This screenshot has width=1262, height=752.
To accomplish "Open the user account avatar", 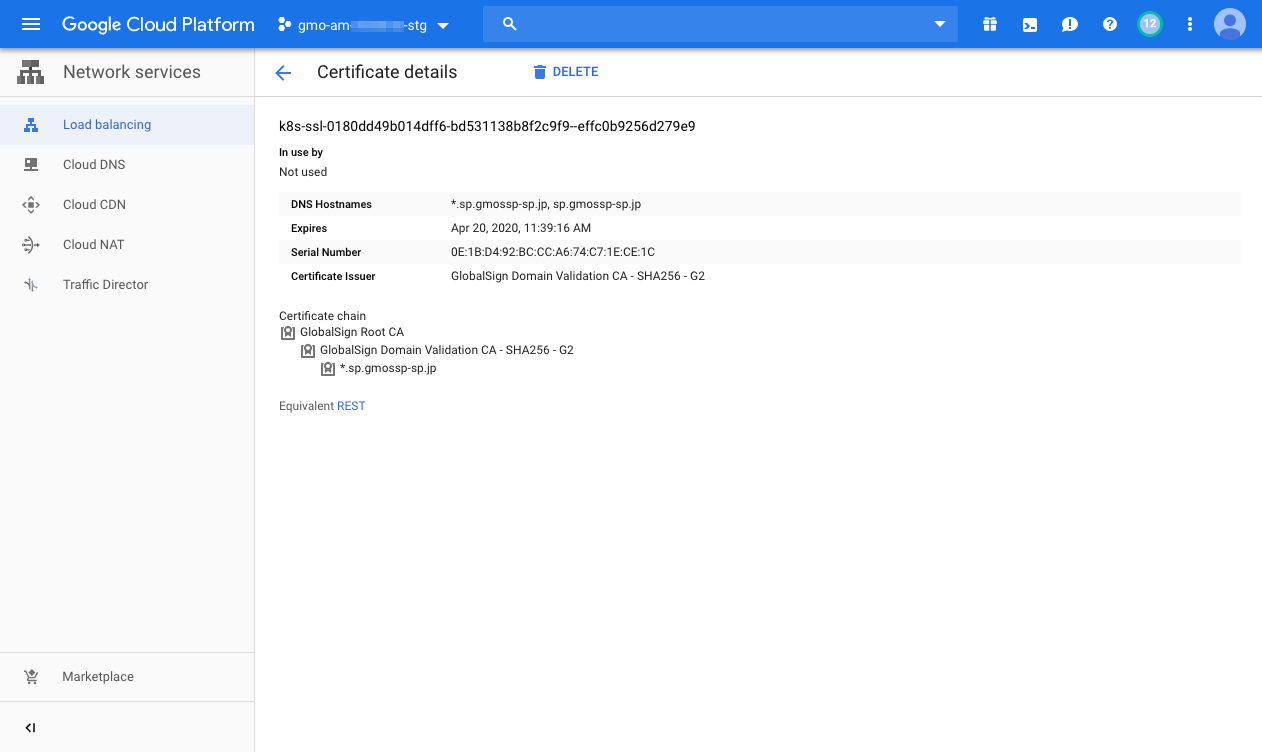I will 1229,24.
